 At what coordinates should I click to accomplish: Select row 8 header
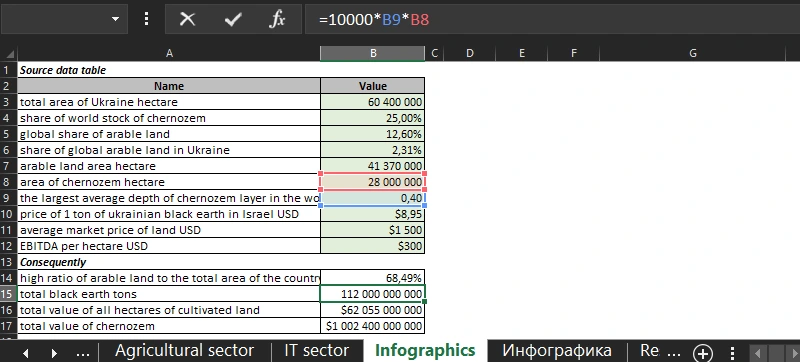click(x=9, y=182)
